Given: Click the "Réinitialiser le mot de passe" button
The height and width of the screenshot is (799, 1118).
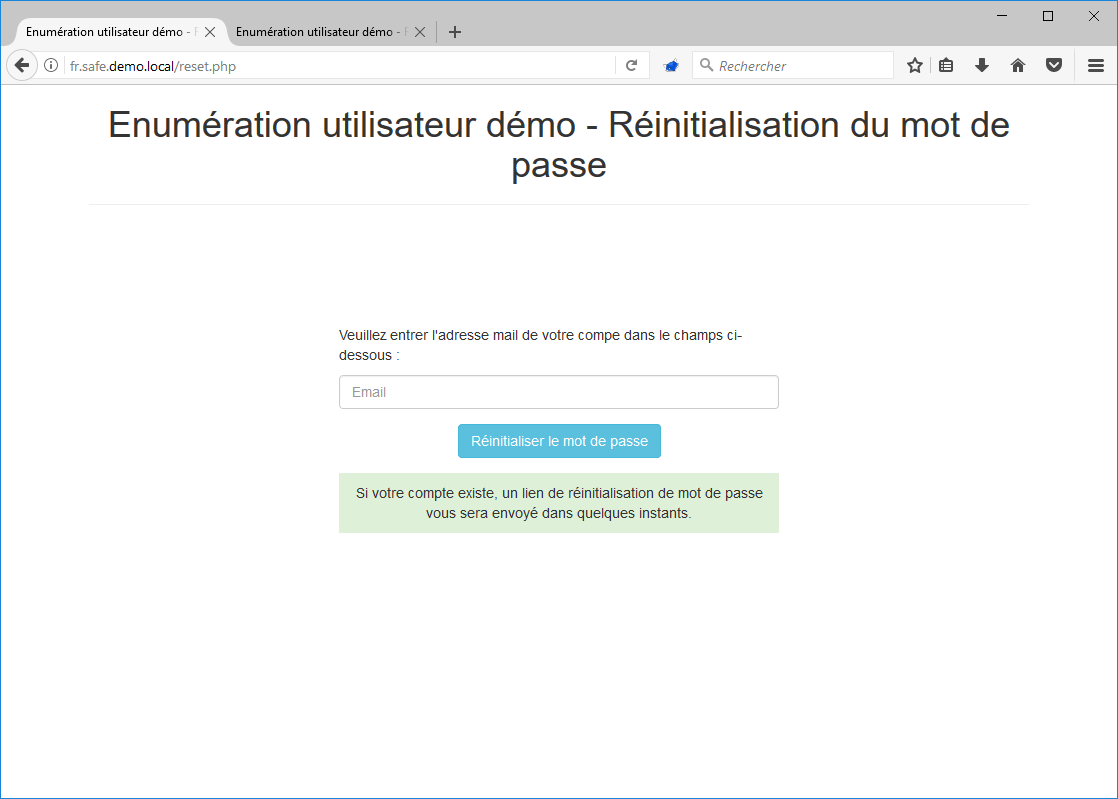Looking at the screenshot, I should tap(559, 440).
